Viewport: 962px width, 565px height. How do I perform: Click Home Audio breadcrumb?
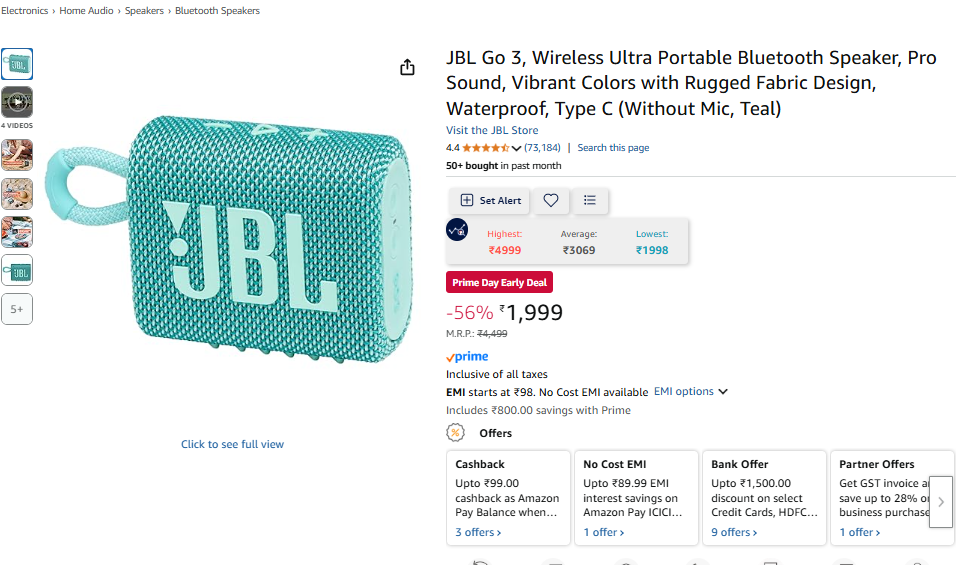coord(86,11)
